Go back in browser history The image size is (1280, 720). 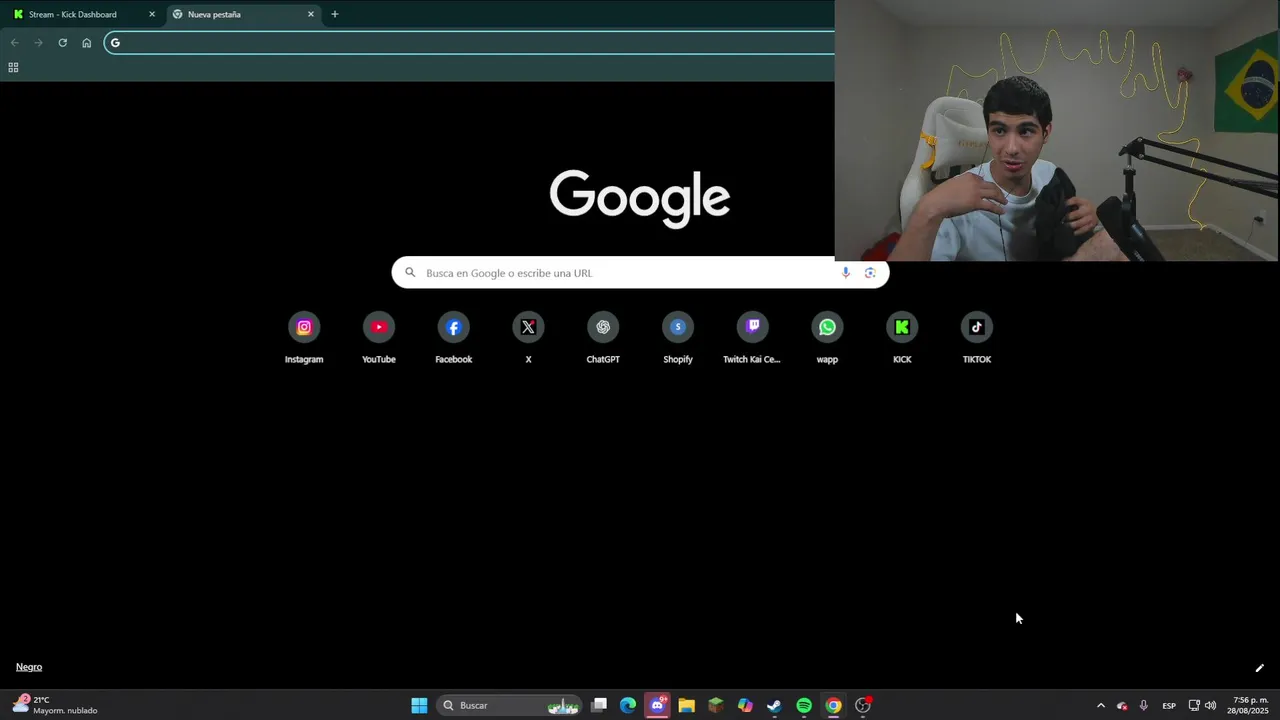(x=14, y=43)
